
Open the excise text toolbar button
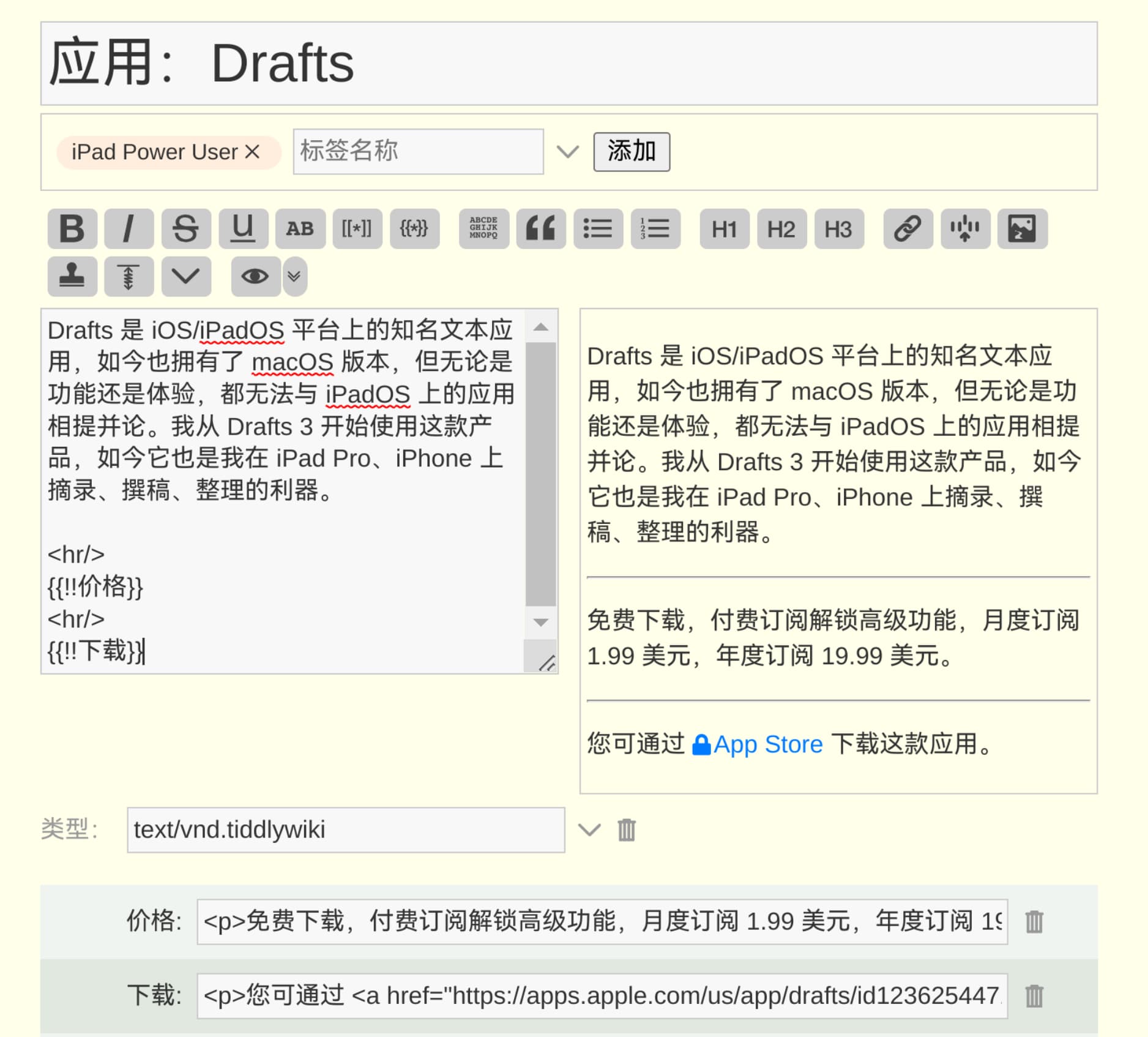coord(965,229)
